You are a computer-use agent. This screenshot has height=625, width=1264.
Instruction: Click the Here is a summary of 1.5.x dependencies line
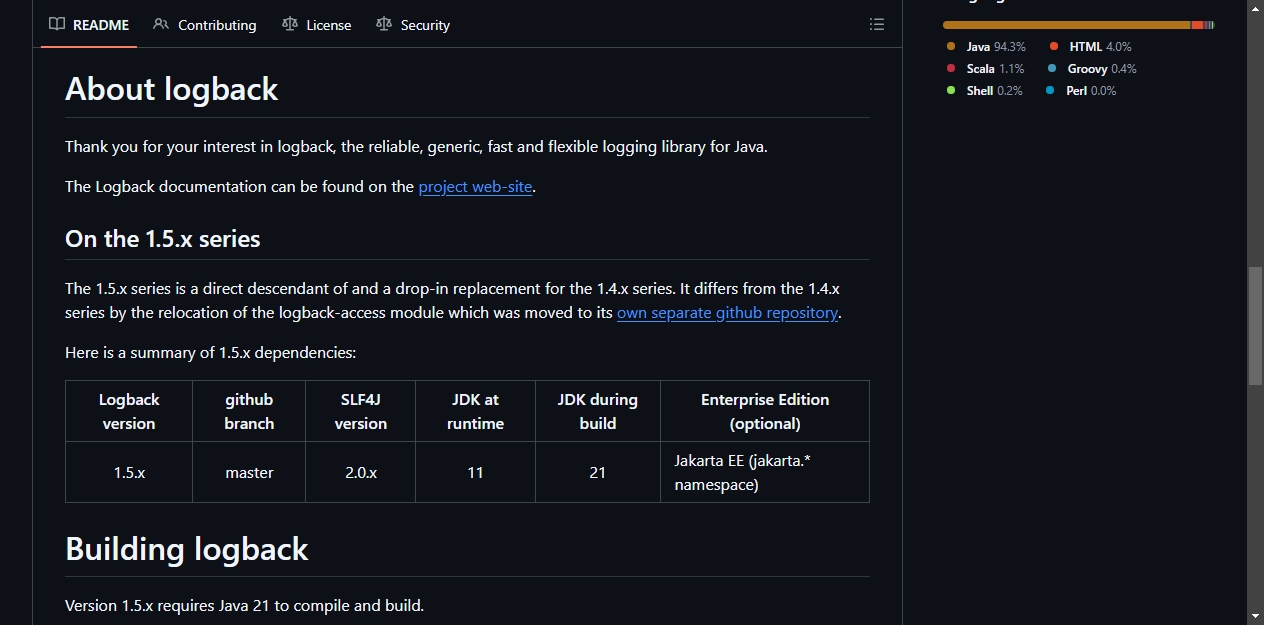pos(210,352)
